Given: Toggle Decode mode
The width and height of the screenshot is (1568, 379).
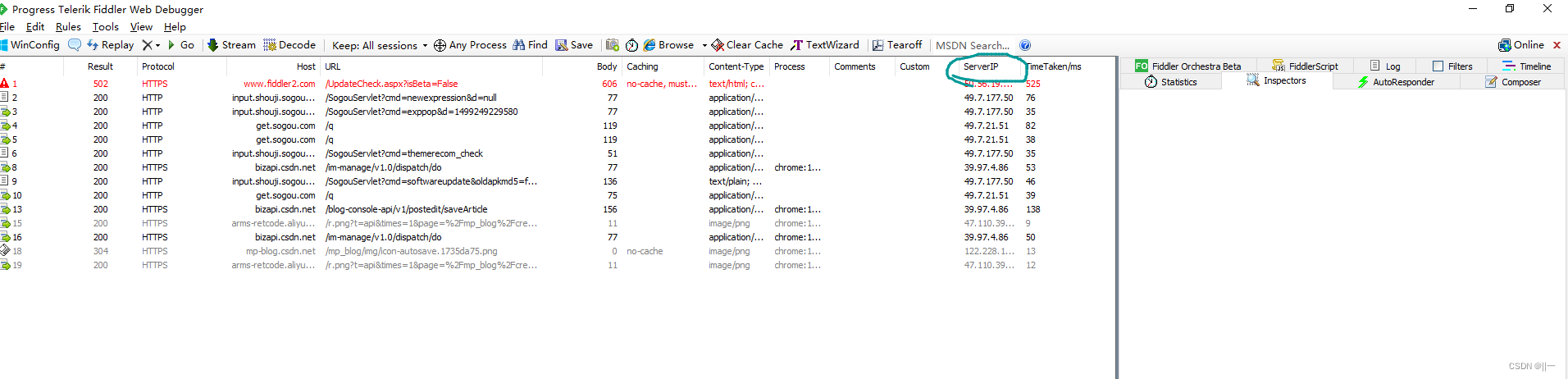Looking at the screenshot, I should (x=289, y=45).
